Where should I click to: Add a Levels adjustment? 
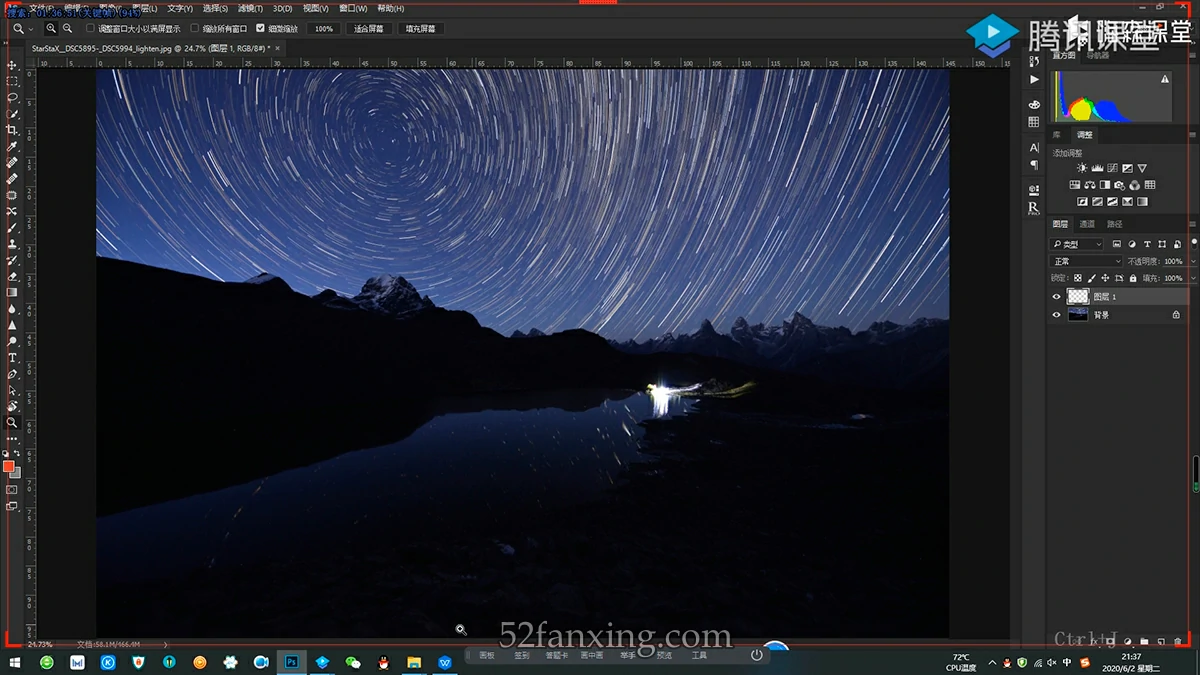coord(1096,168)
